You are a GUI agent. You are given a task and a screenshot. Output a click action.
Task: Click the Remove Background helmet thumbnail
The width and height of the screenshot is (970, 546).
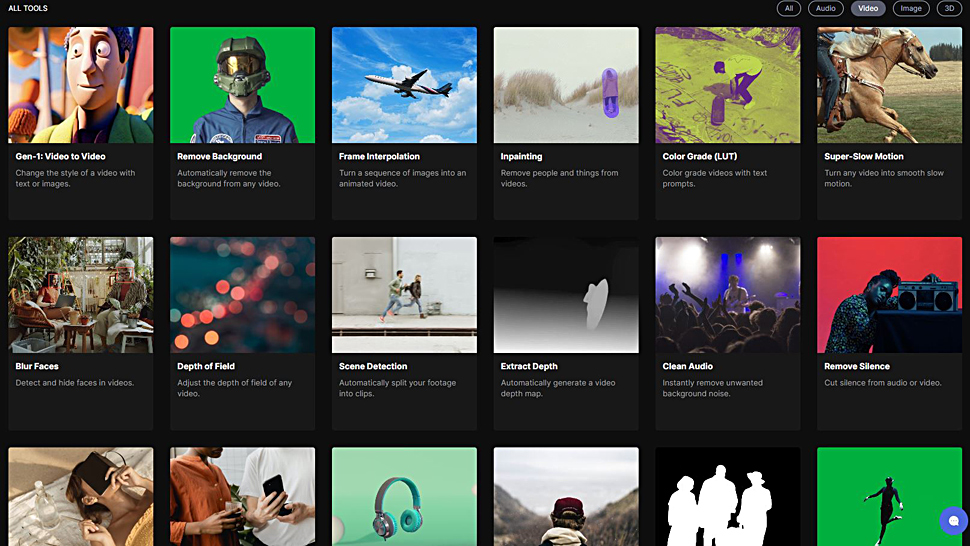click(242, 85)
